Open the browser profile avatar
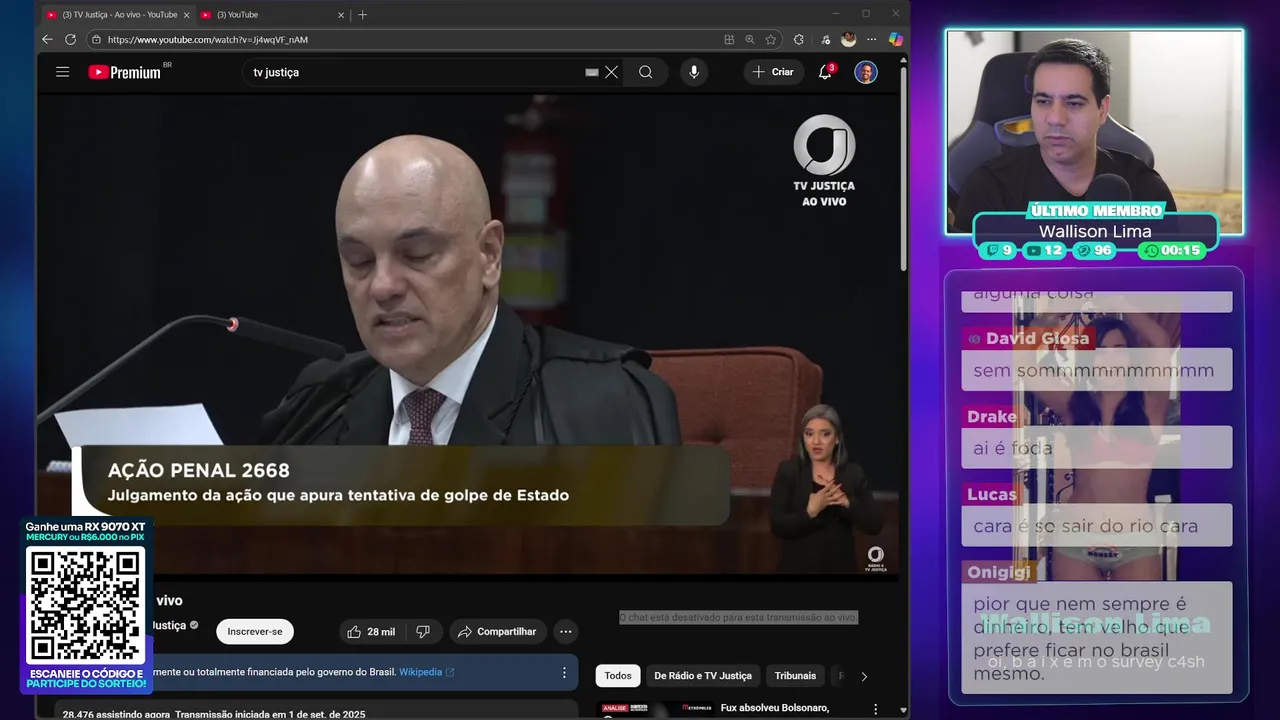 point(849,39)
